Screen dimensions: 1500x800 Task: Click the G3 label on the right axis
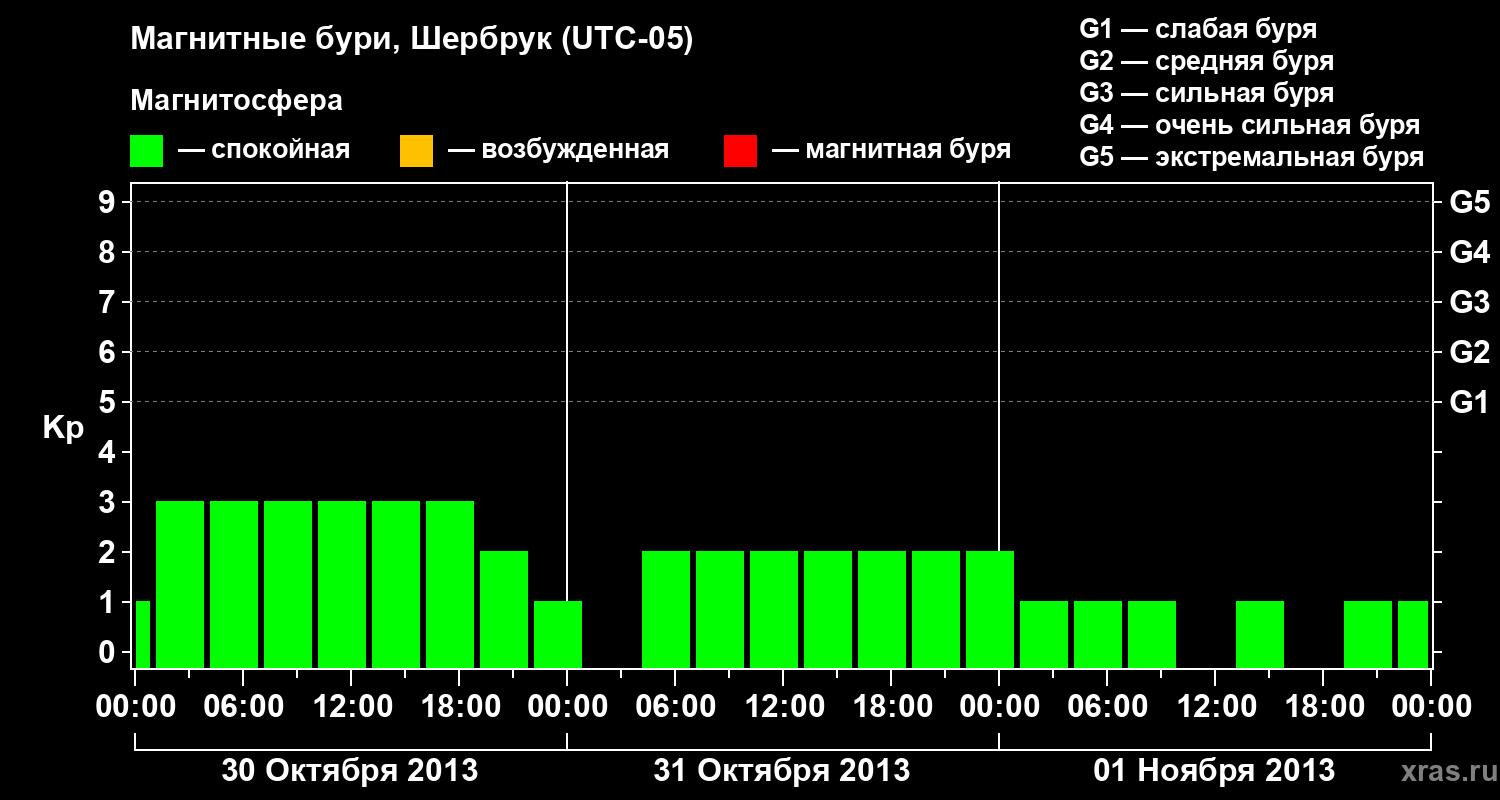1469,302
